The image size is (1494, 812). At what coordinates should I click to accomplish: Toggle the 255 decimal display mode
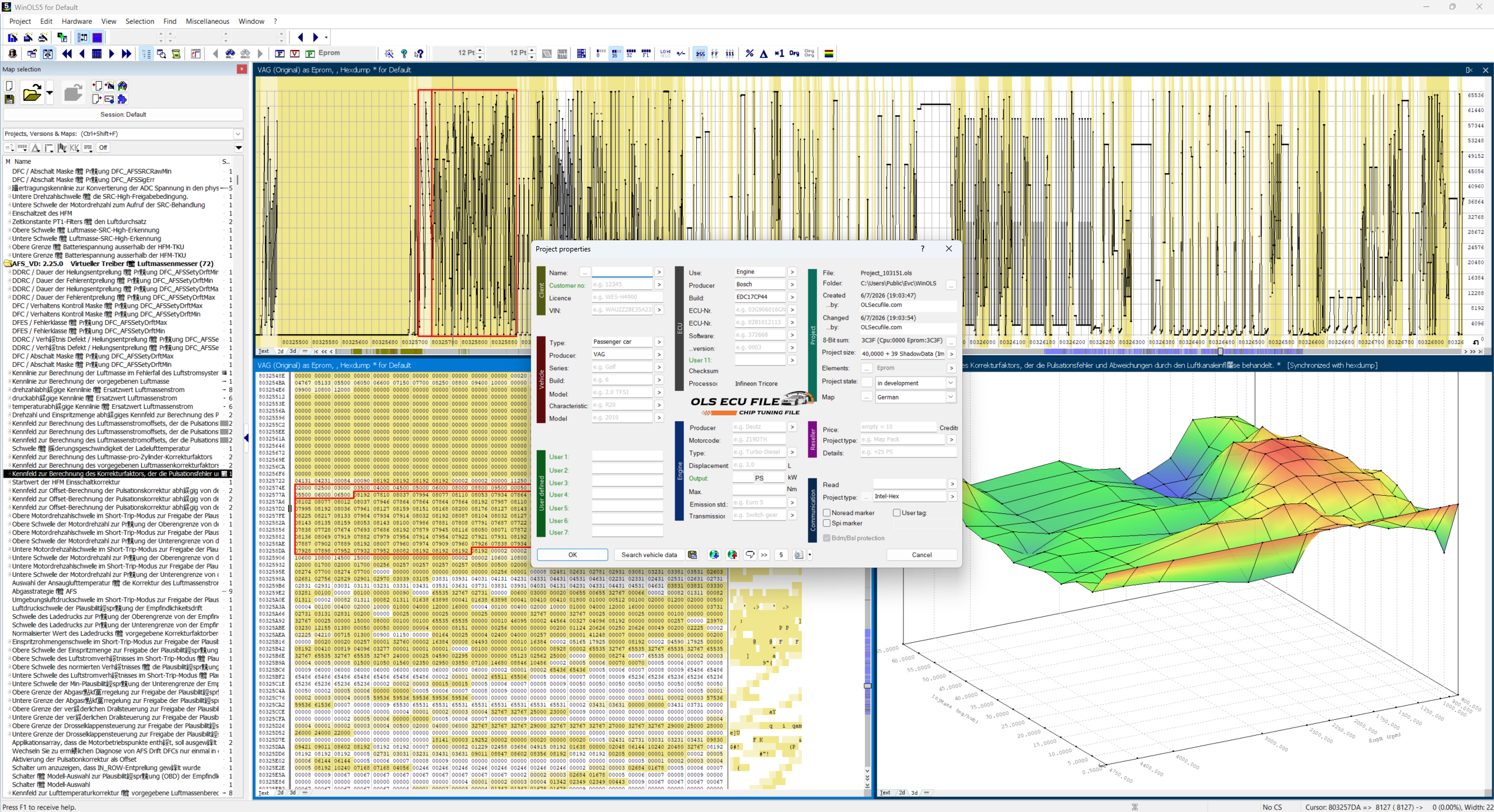(x=700, y=54)
